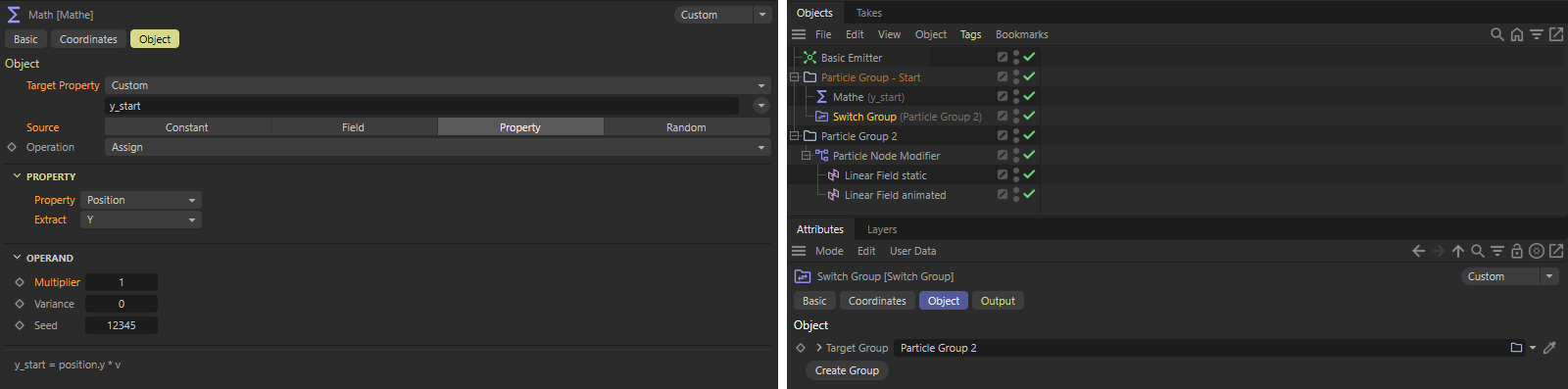Toggle visibility dots for Particle Node Modifier
Screen dimensions: 1568x389
[1016, 156]
